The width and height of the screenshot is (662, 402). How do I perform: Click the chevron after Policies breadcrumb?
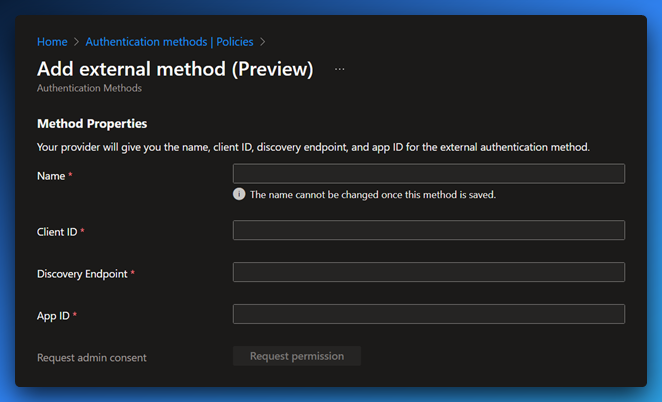pos(263,42)
